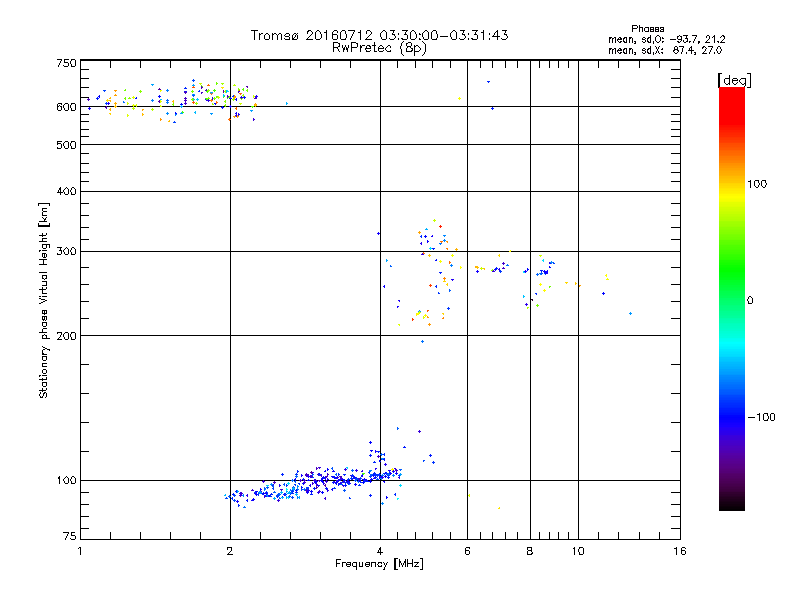Screen dimensions: 800x600
Task: Click the 'RwPretec (8p)' subtitle
Action: 379,48
